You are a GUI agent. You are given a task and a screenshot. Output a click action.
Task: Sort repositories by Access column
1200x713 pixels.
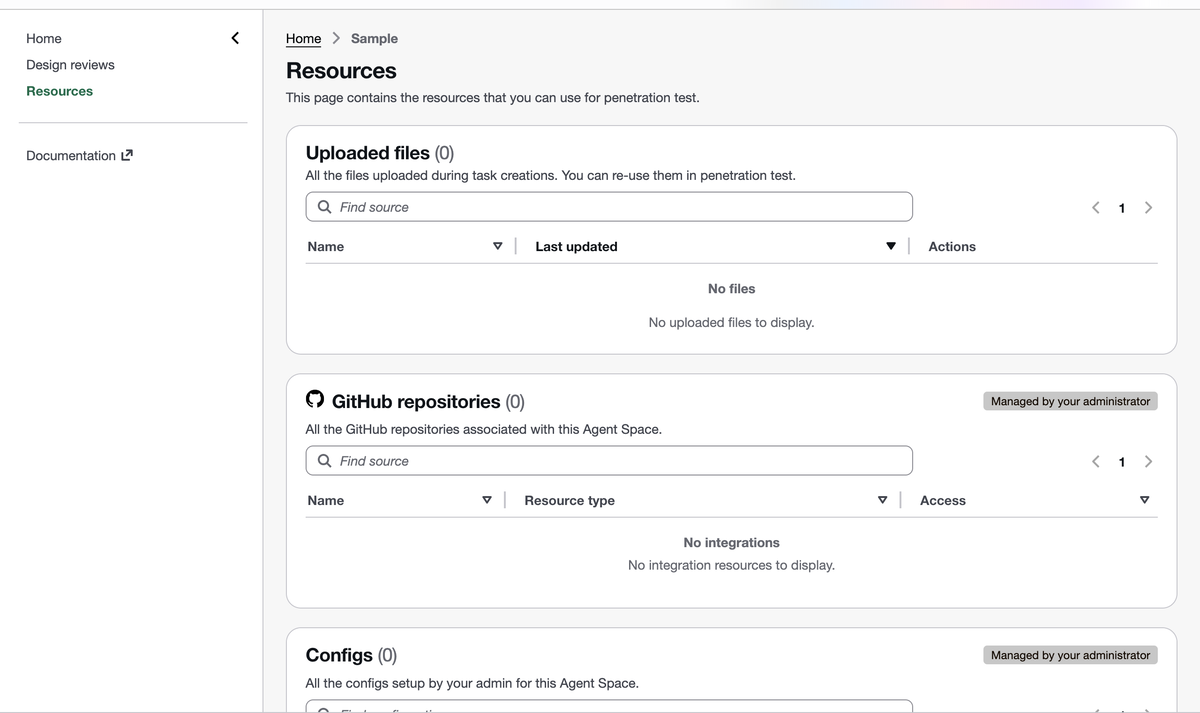[x=1144, y=501]
